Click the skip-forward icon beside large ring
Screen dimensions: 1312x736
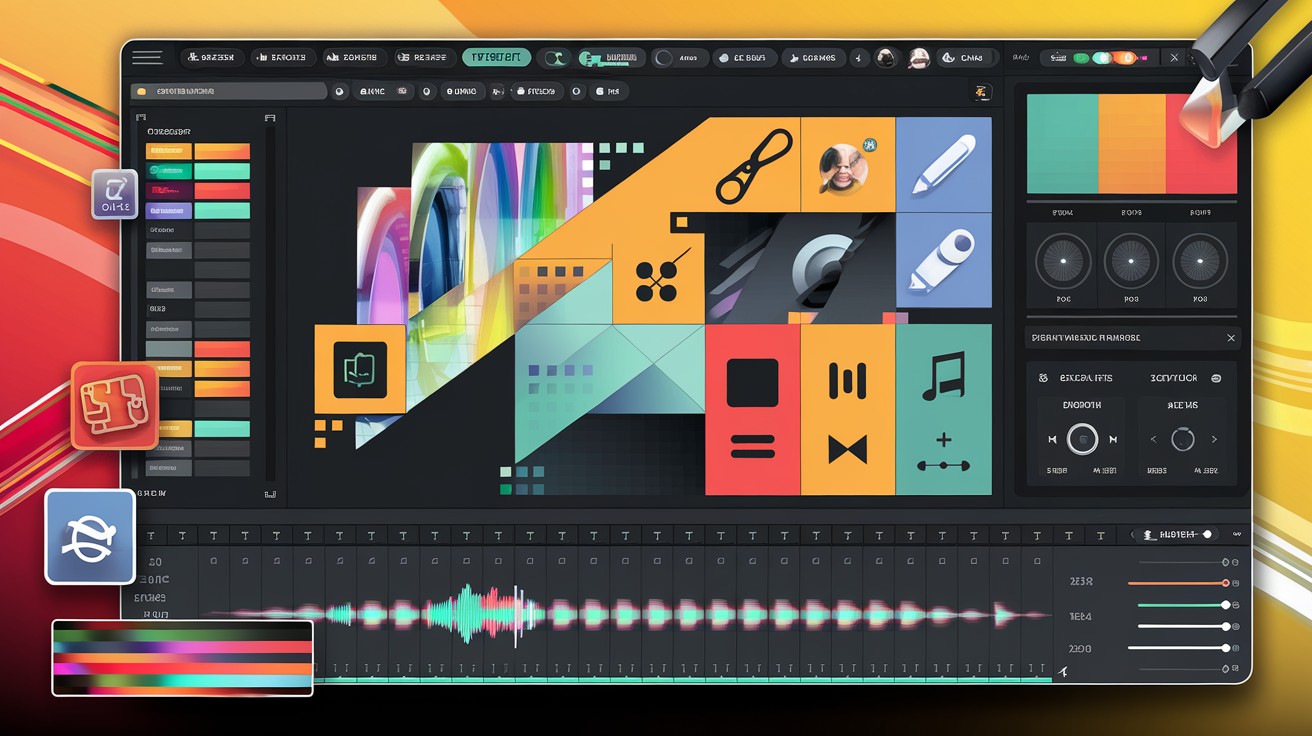click(x=1113, y=439)
